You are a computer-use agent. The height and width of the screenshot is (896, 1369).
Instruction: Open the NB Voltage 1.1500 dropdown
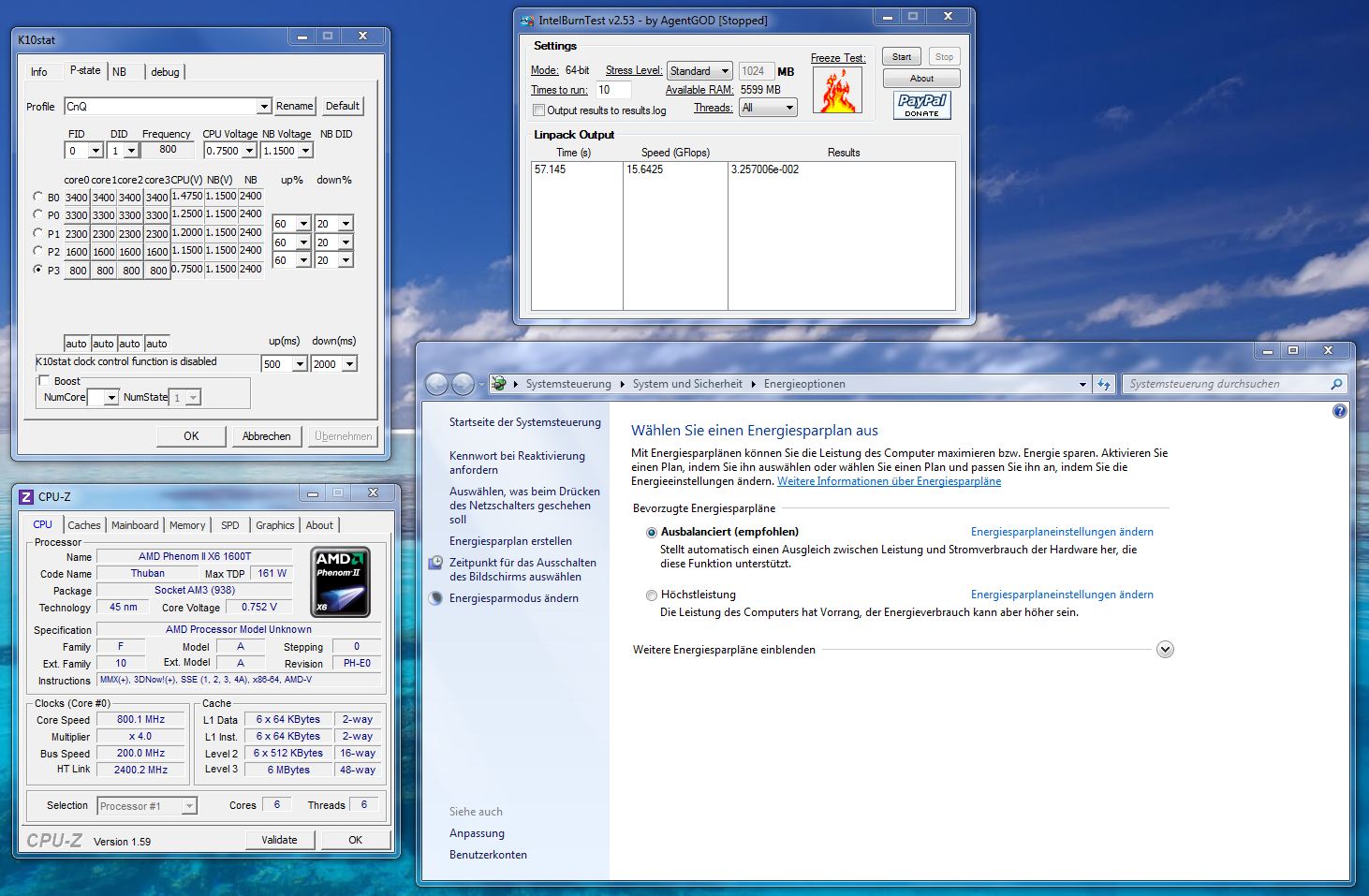click(305, 151)
